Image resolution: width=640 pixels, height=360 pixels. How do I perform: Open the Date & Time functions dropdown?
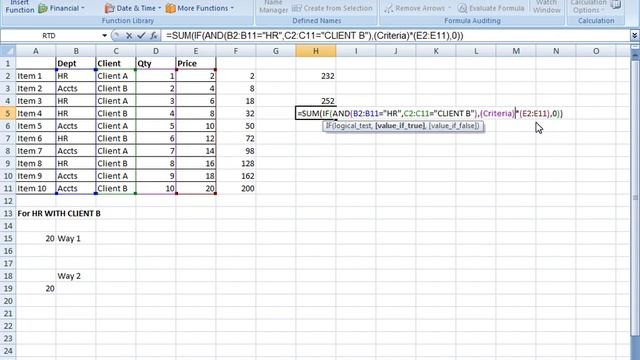pos(132,8)
